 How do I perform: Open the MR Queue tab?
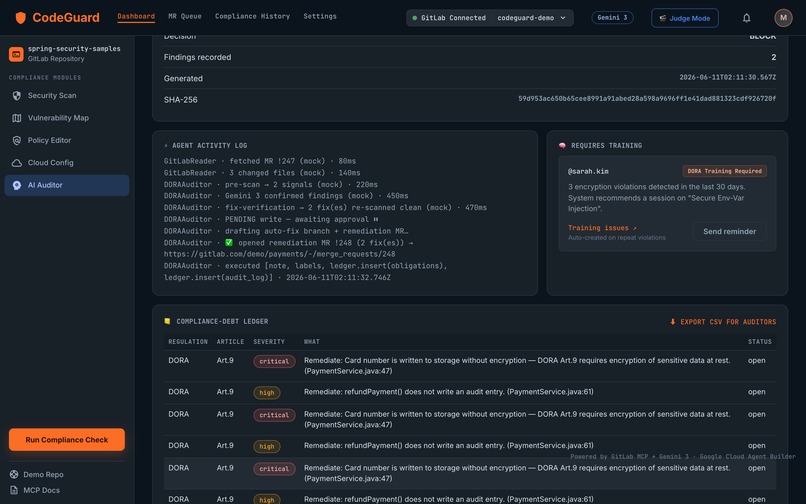pos(185,16)
